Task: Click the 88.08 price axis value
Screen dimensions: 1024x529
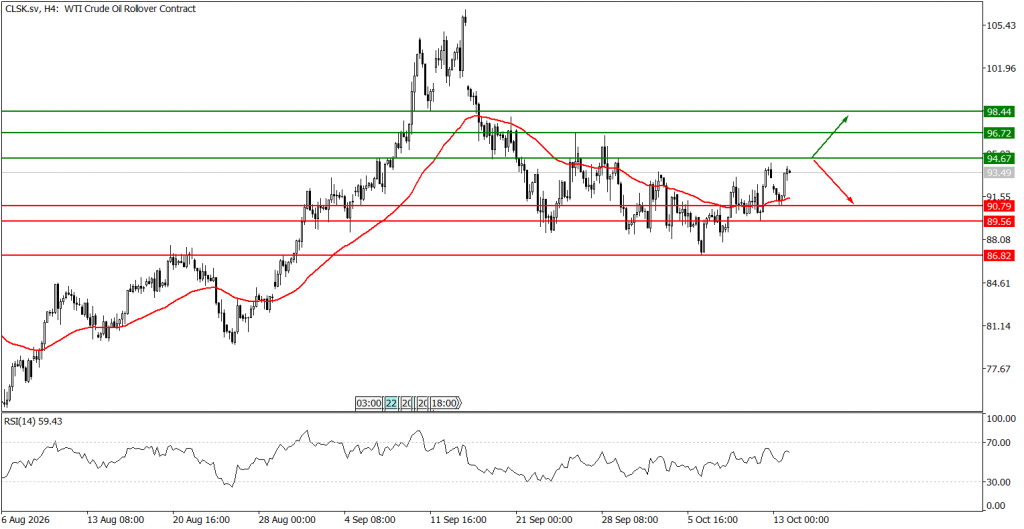Action: point(999,240)
